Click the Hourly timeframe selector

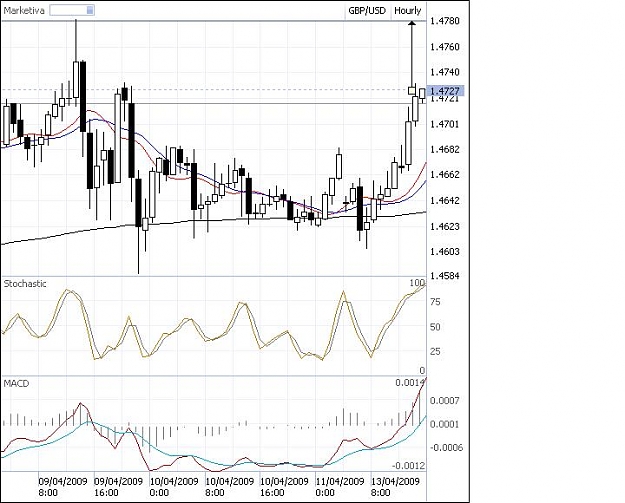pyautogui.click(x=408, y=11)
